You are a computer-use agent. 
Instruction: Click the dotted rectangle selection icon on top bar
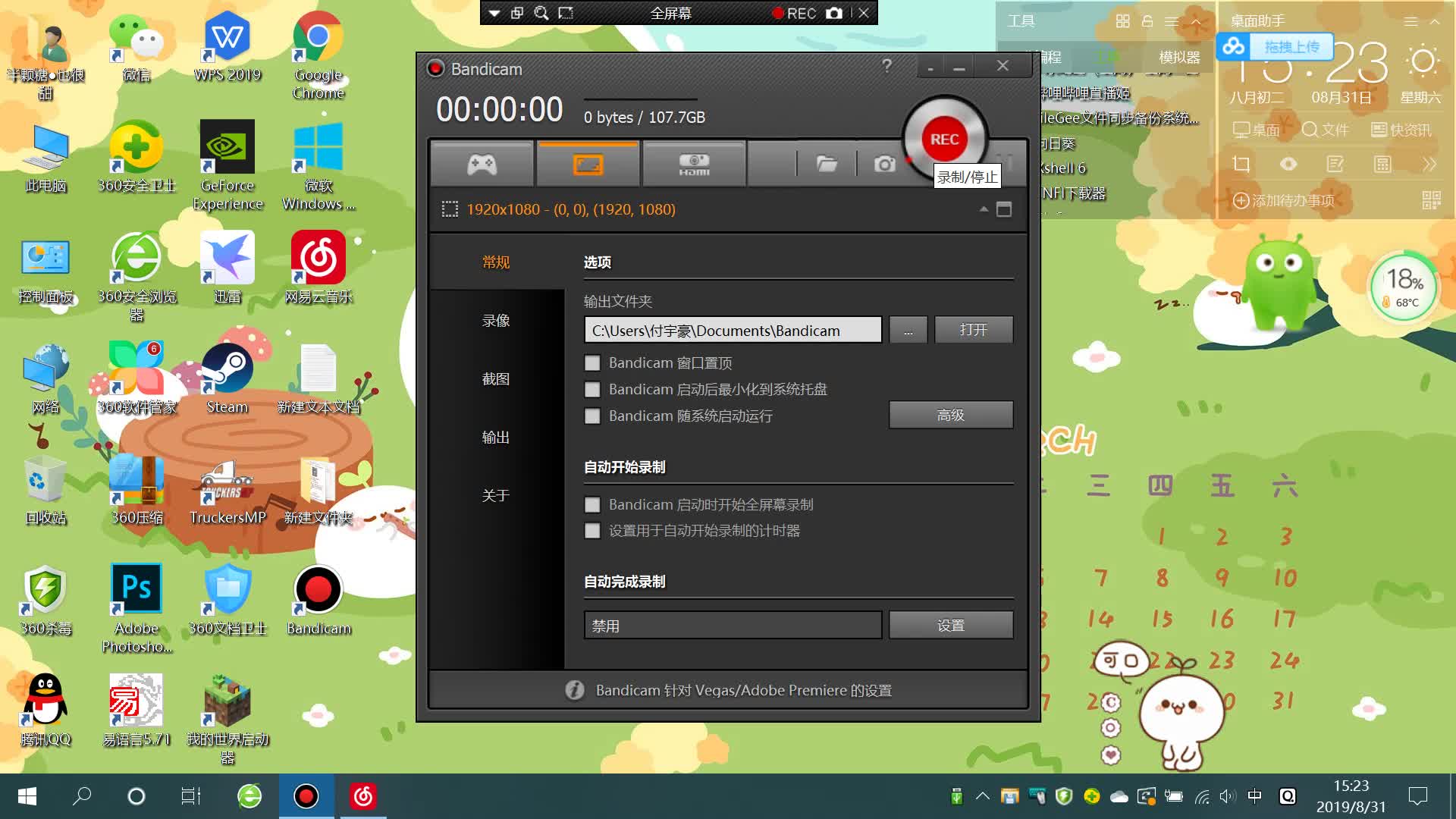coord(566,13)
